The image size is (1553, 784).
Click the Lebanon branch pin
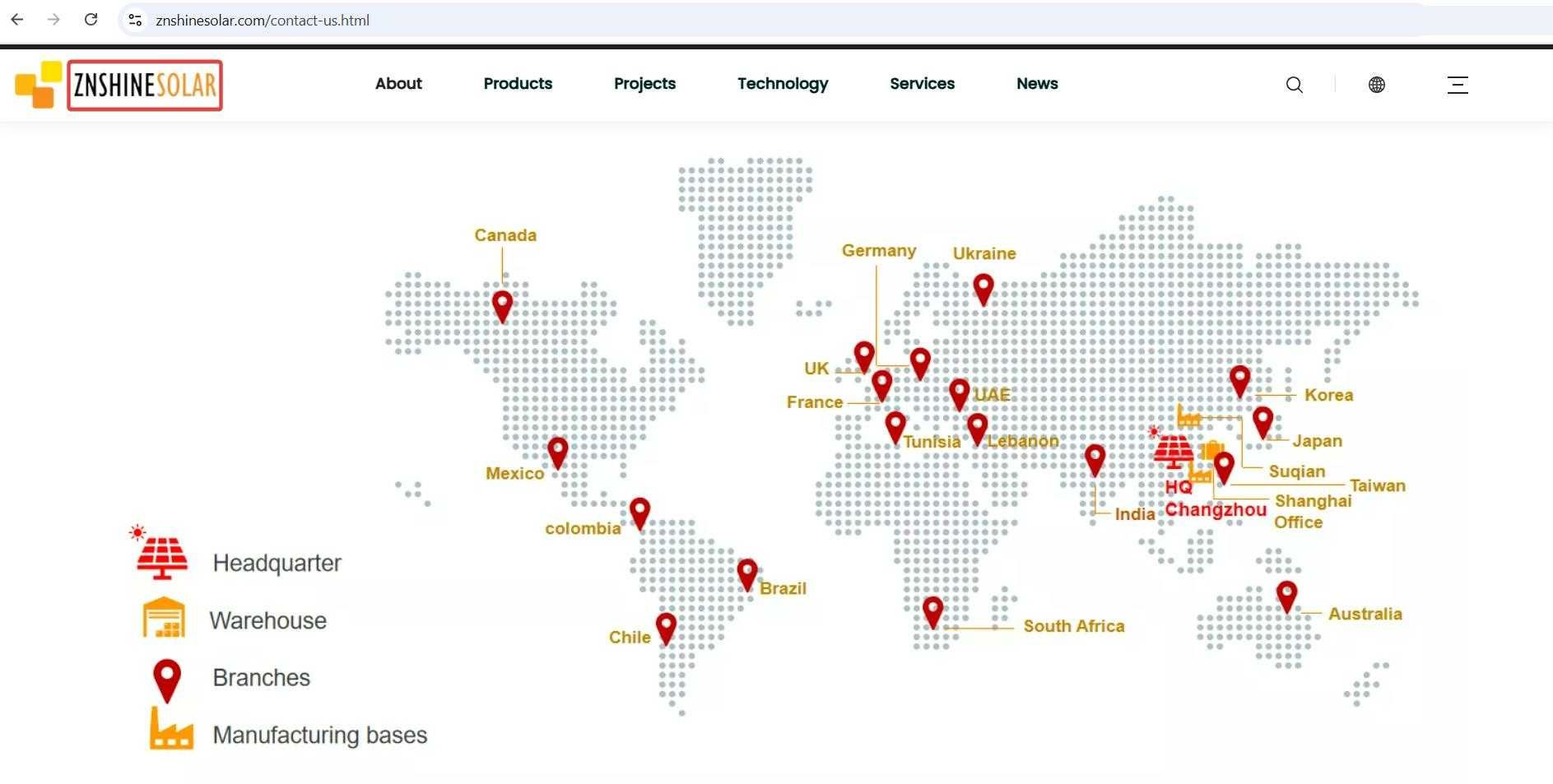click(978, 429)
